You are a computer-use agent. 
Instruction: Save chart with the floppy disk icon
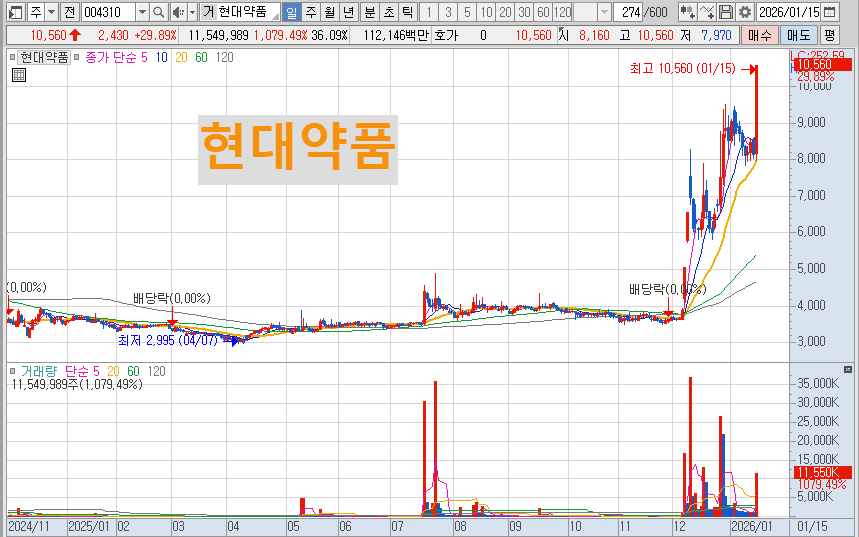726,12
